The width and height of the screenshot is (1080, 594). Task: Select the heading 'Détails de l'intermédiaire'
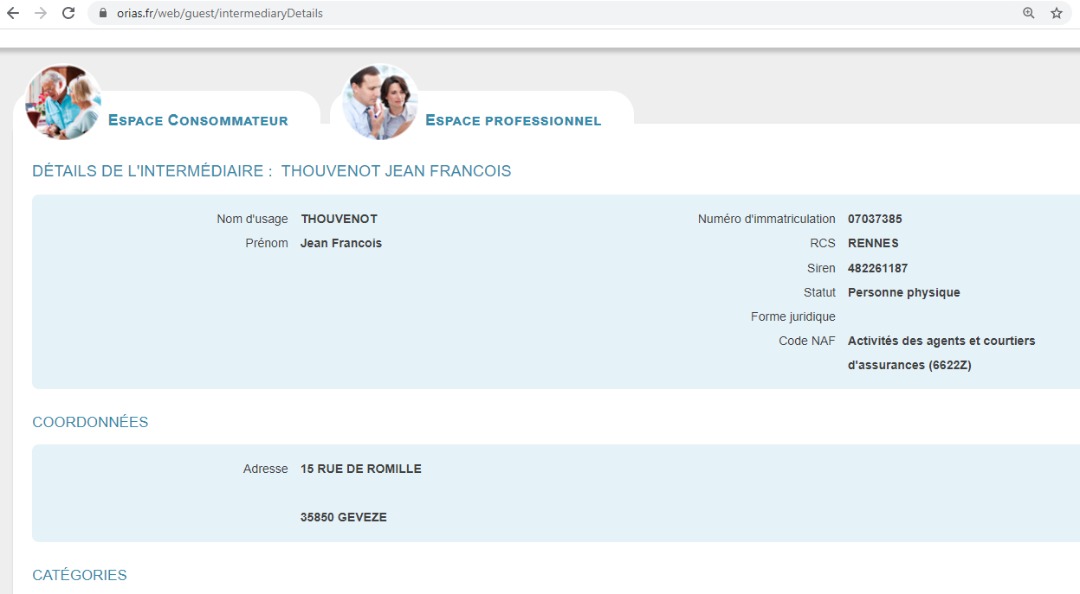pos(152,171)
